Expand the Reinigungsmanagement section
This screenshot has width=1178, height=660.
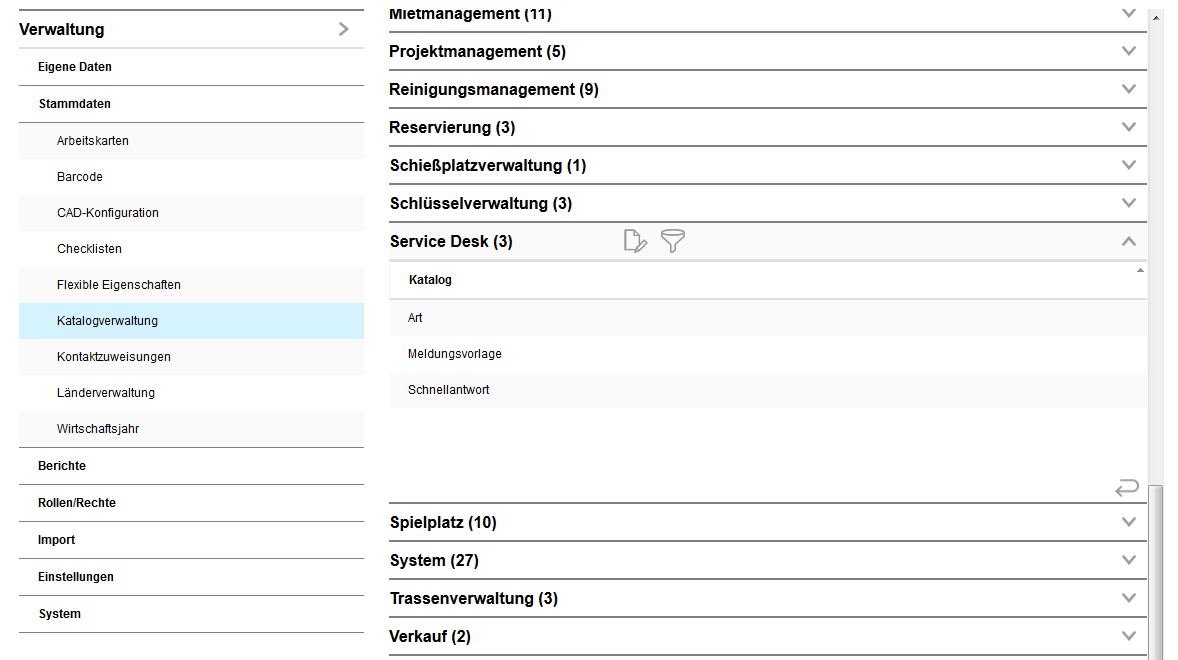pyautogui.click(x=1129, y=89)
